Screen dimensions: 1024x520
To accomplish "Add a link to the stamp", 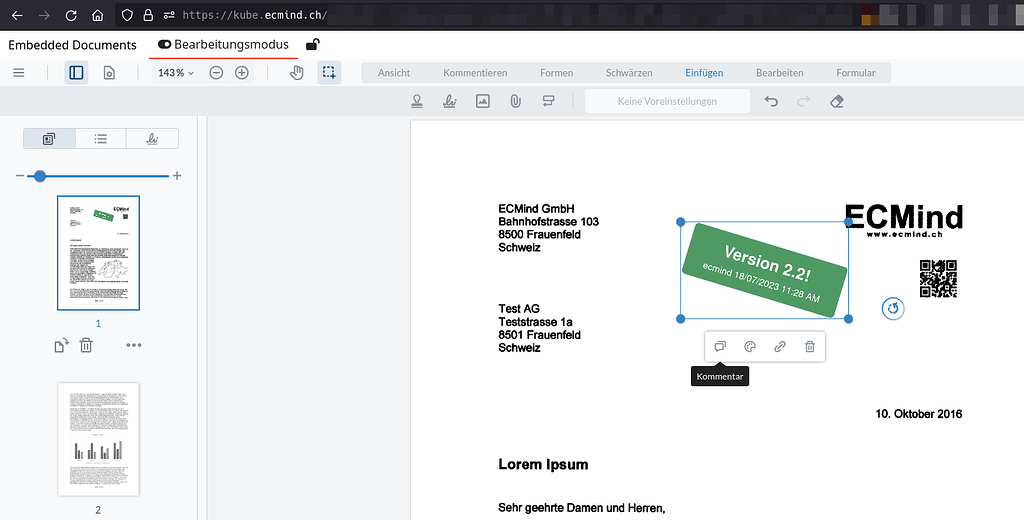I will 780,346.
